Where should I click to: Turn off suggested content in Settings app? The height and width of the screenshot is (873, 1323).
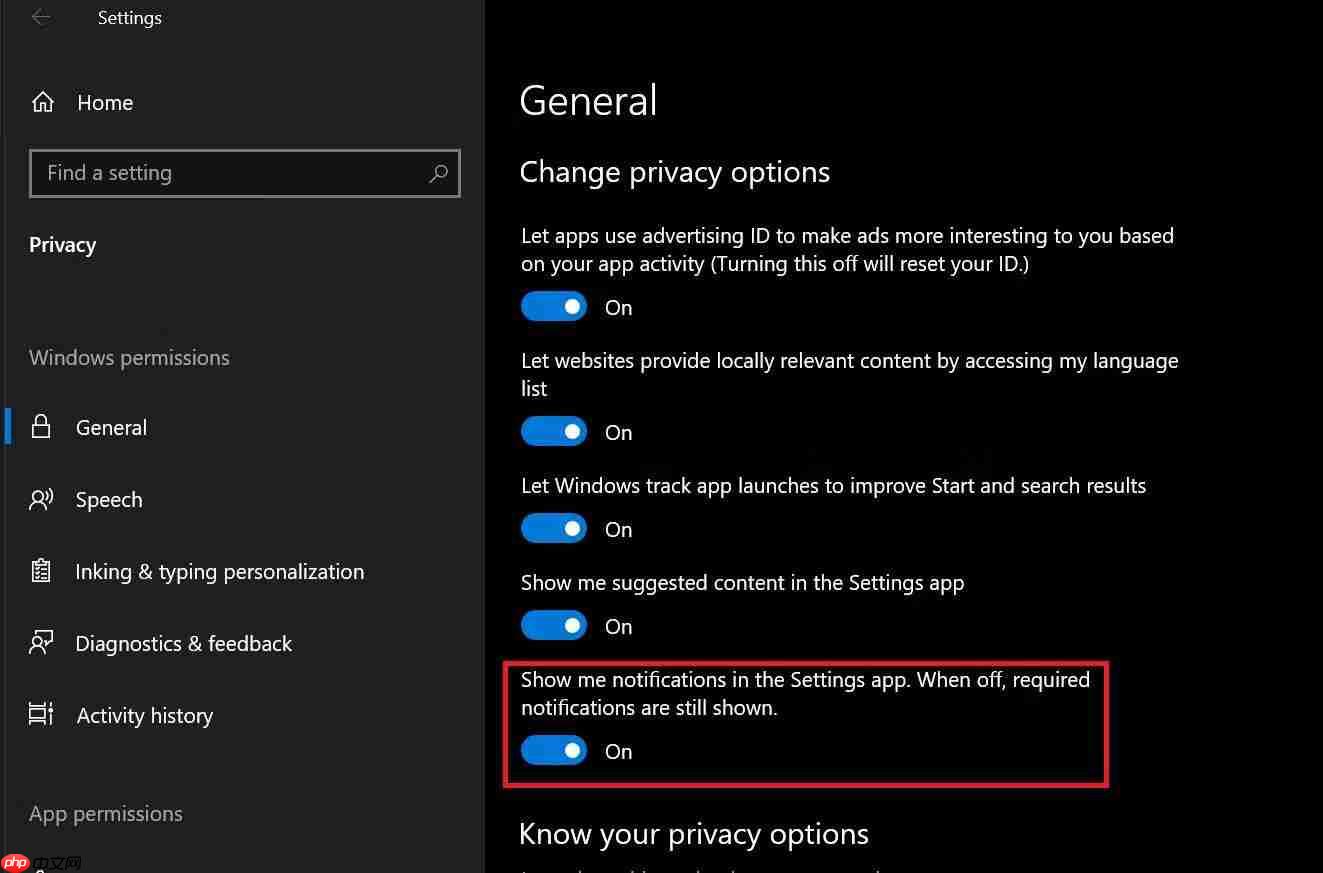[553, 625]
